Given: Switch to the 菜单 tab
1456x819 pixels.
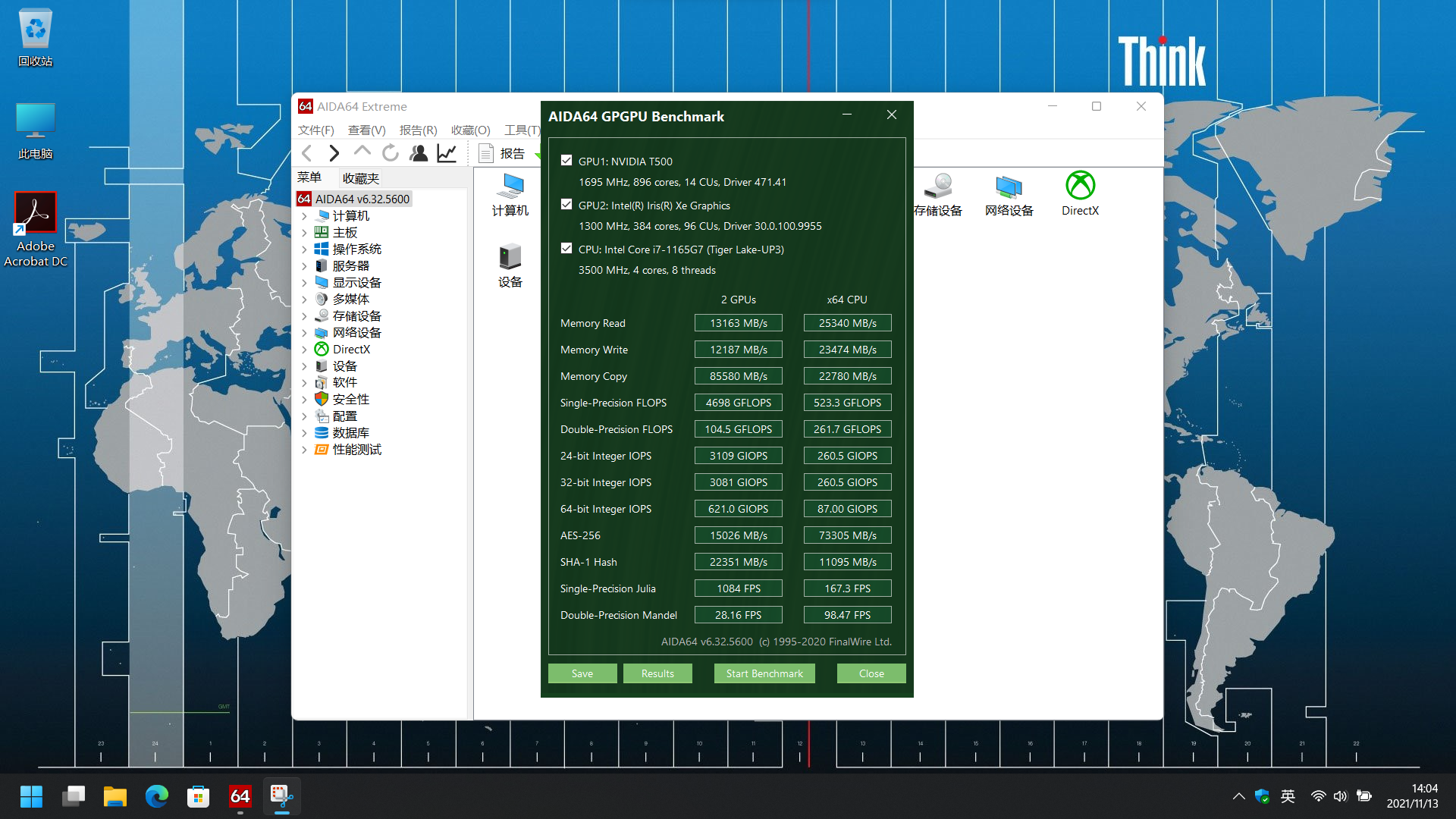Looking at the screenshot, I should pyautogui.click(x=309, y=177).
